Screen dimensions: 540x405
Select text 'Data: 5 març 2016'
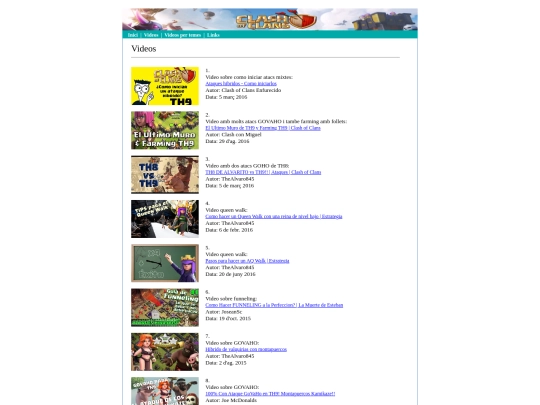pyautogui.click(x=226, y=97)
